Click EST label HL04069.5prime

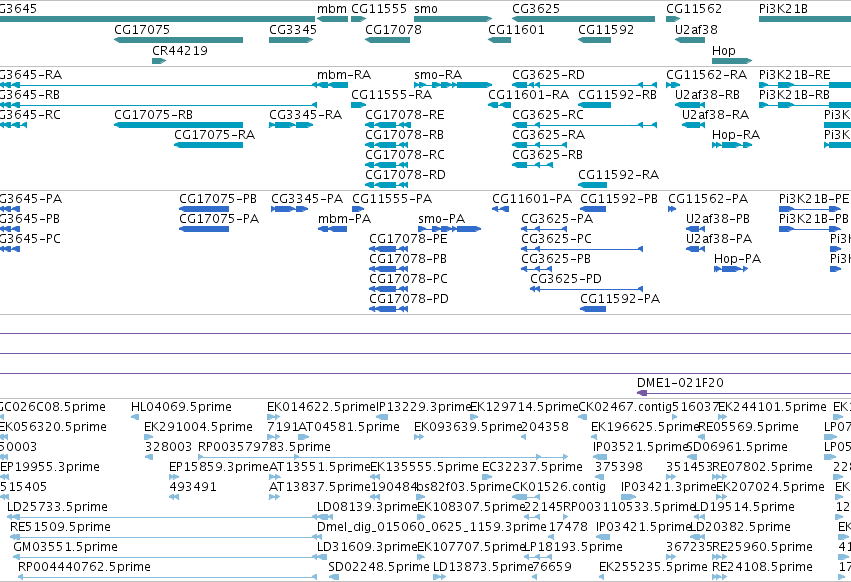point(181,407)
